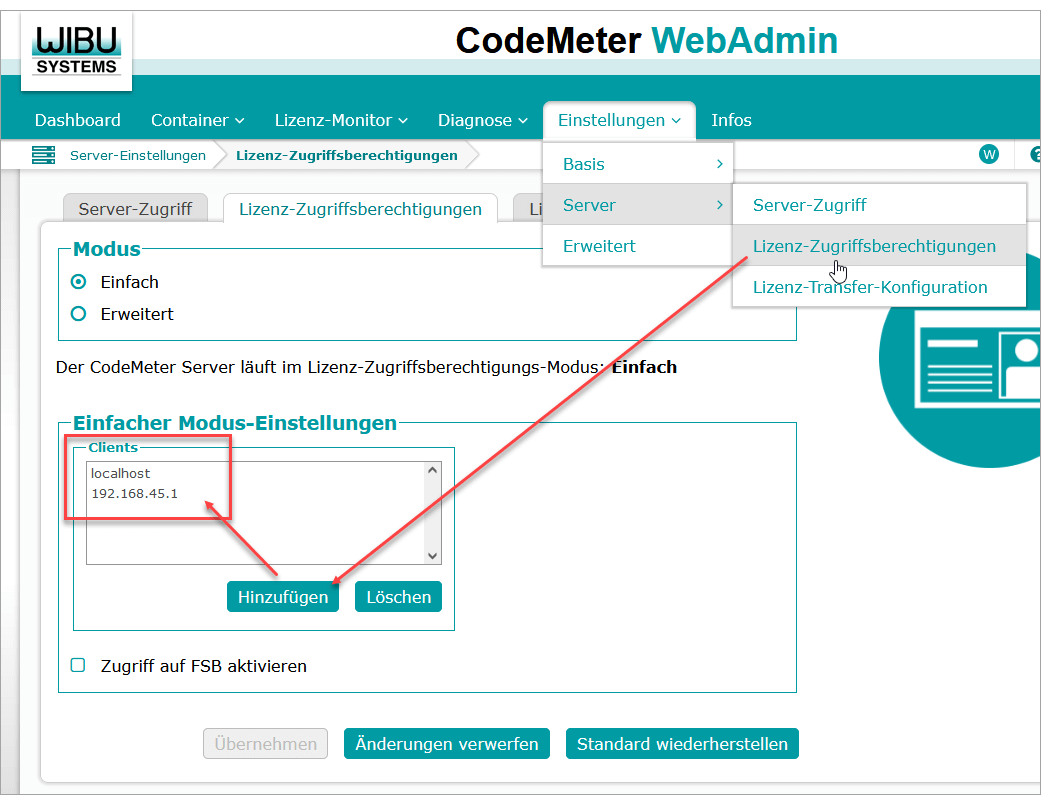Expand the Diagnose dropdown menu
1041x795 pixels.
point(483,120)
